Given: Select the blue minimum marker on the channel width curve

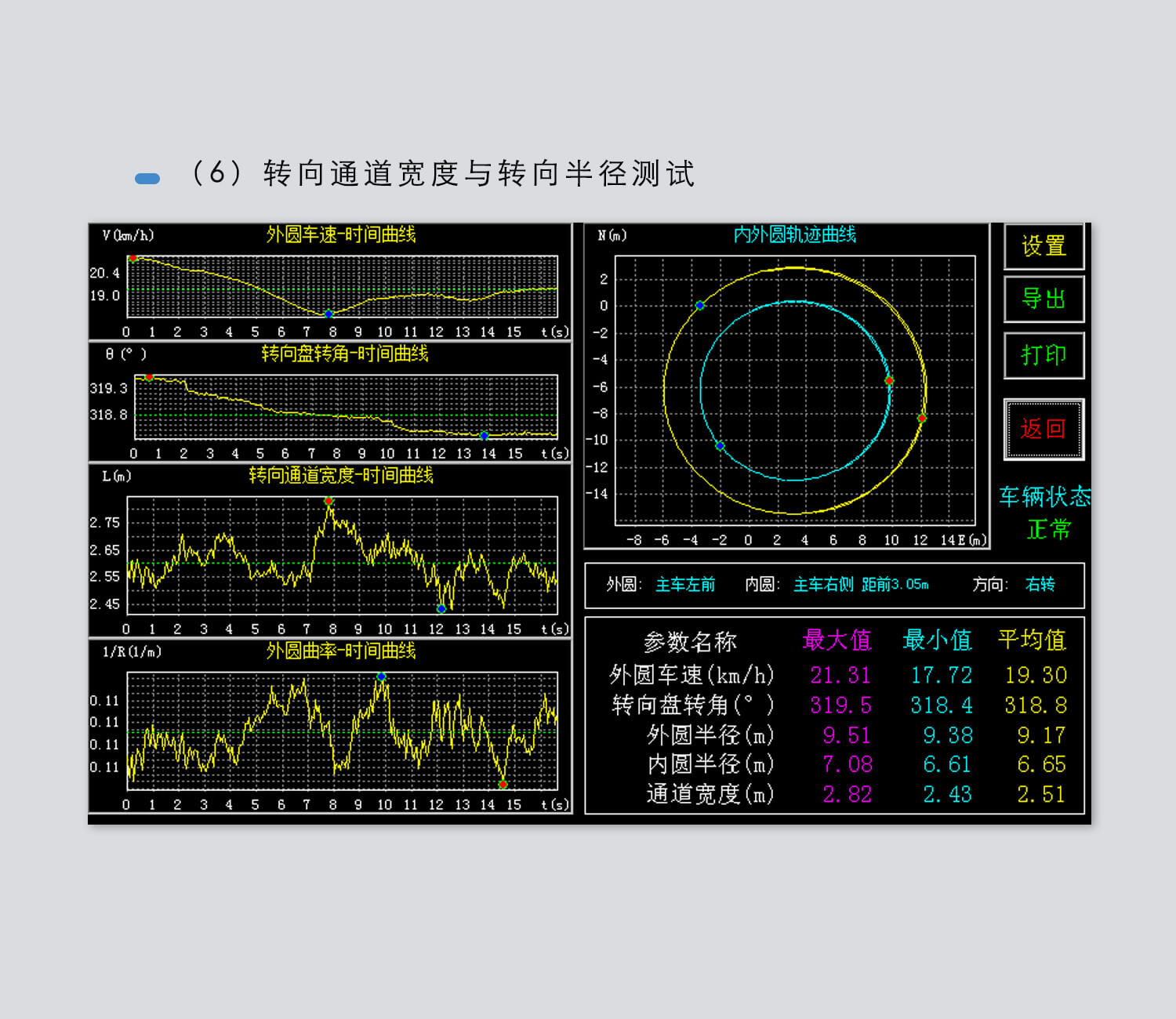Looking at the screenshot, I should pos(441,608).
